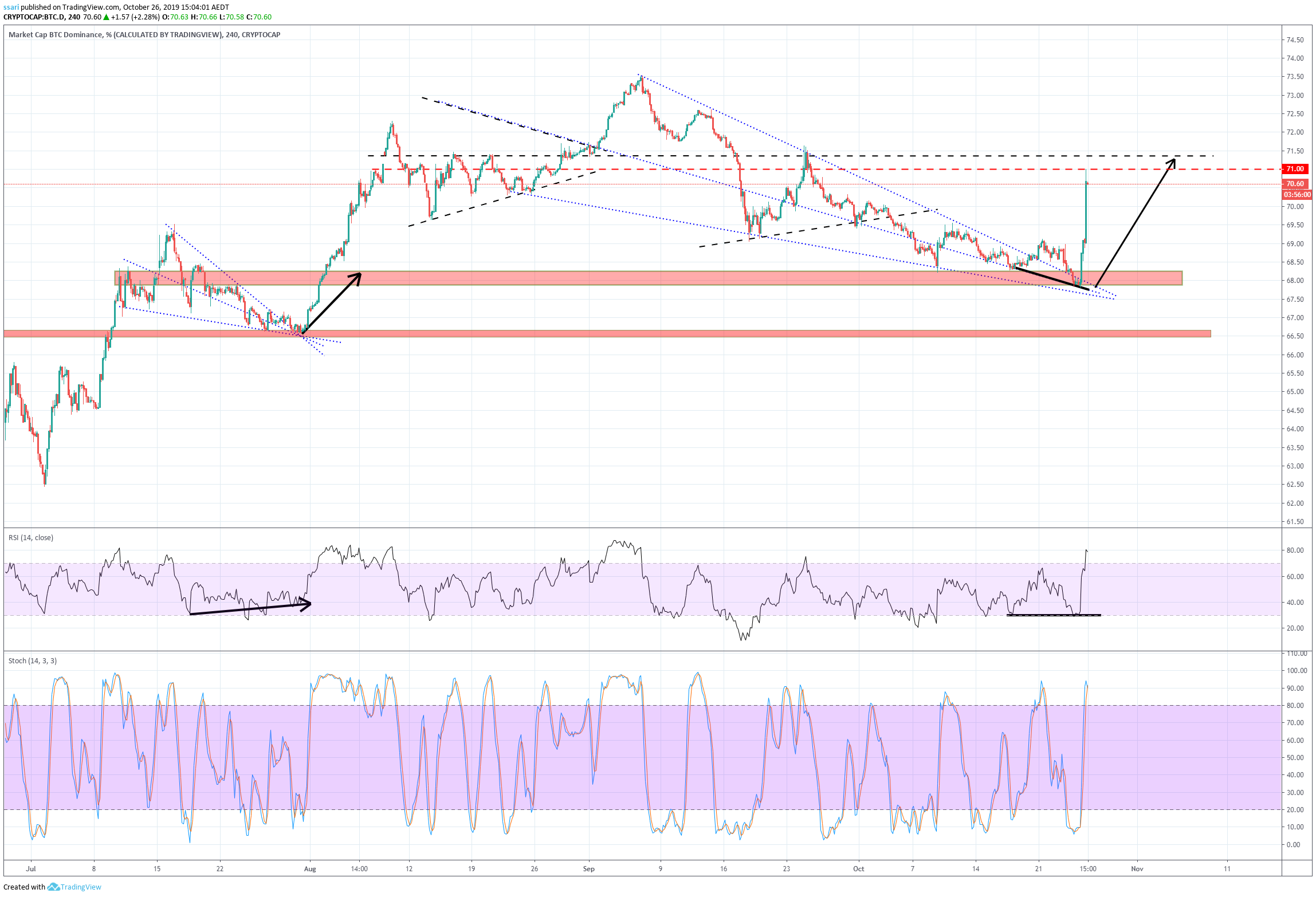The image size is (1316, 897).
Task: Open the ssari author profile link
Action: coord(11,7)
